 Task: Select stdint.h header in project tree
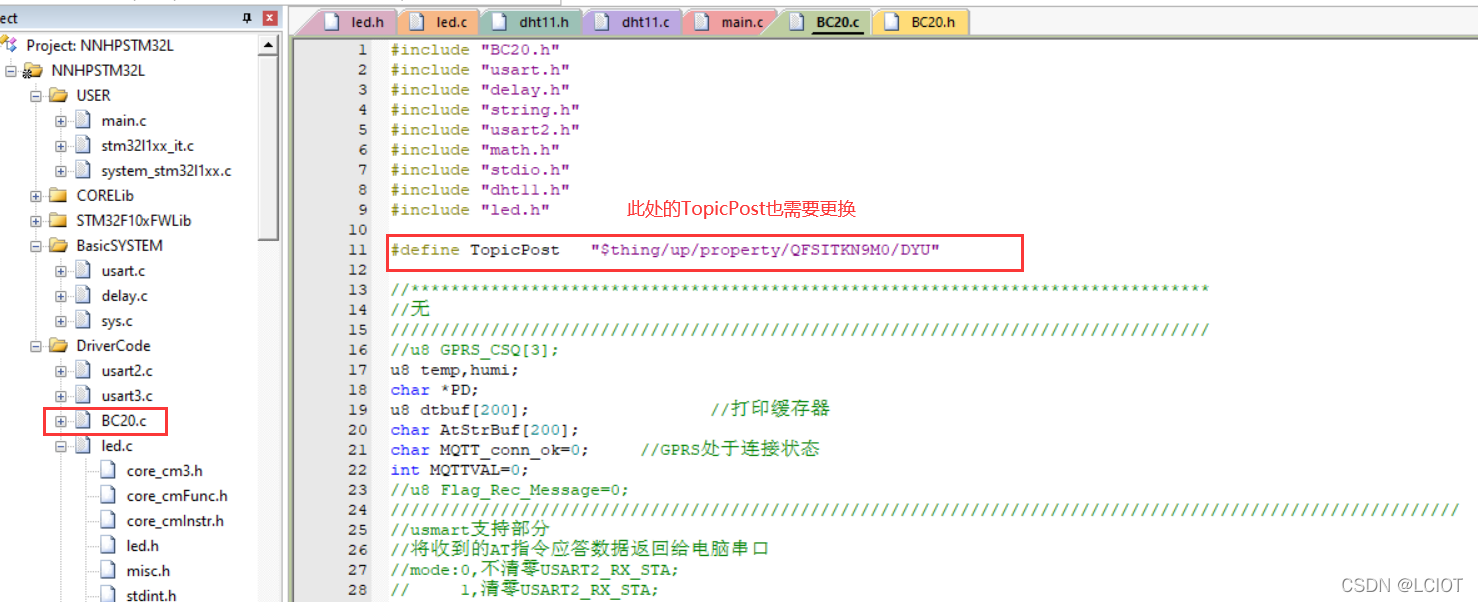coord(152,596)
